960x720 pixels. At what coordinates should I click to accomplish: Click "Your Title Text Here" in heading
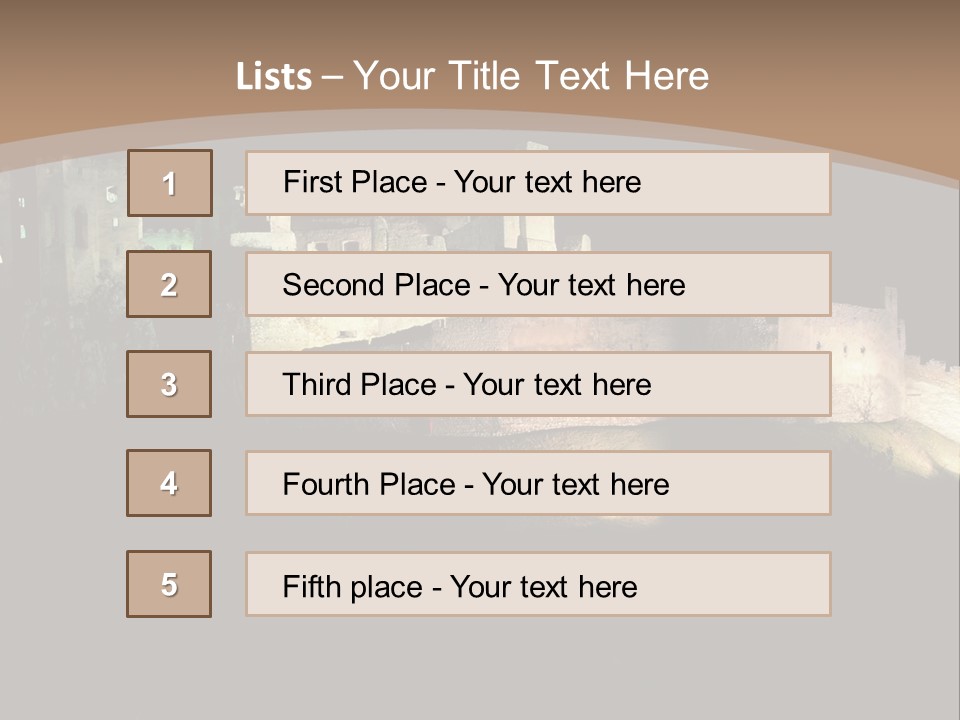point(531,76)
